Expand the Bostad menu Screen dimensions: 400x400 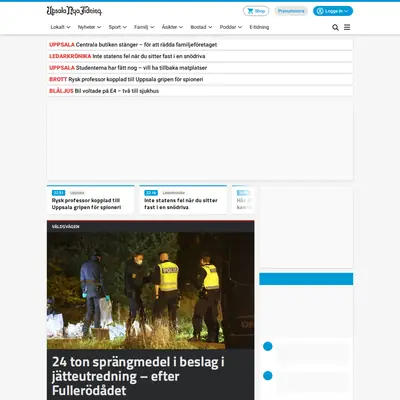tap(201, 27)
